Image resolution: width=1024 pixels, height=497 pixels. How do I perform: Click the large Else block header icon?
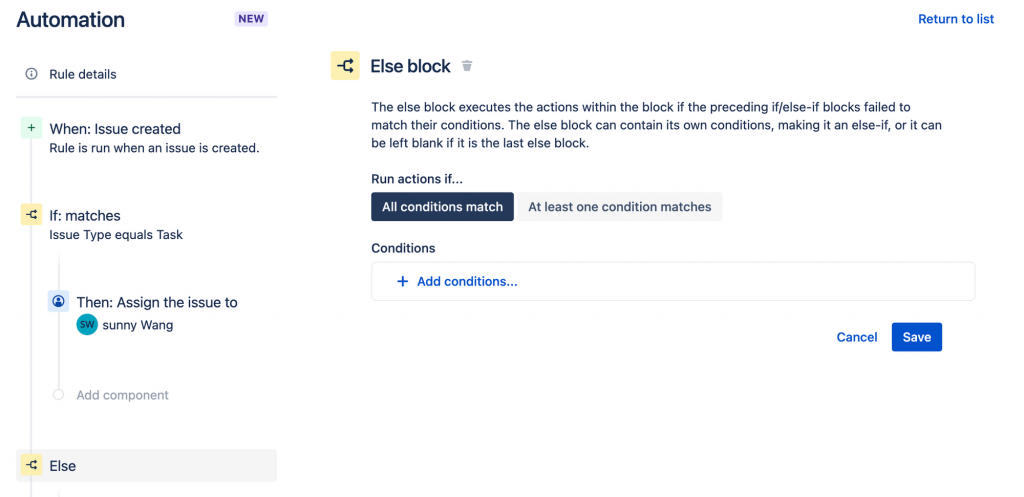[345, 66]
